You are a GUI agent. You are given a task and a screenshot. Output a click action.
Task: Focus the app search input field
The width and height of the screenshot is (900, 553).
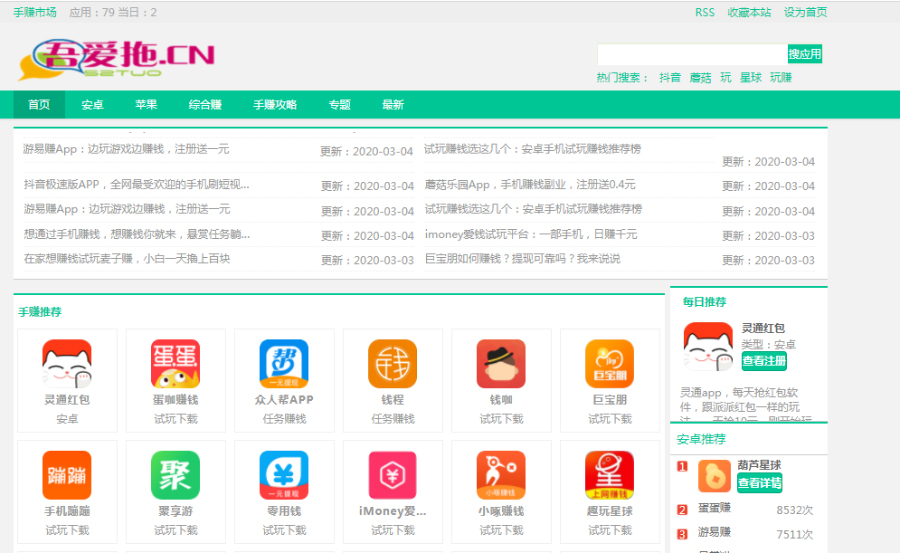pos(692,54)
